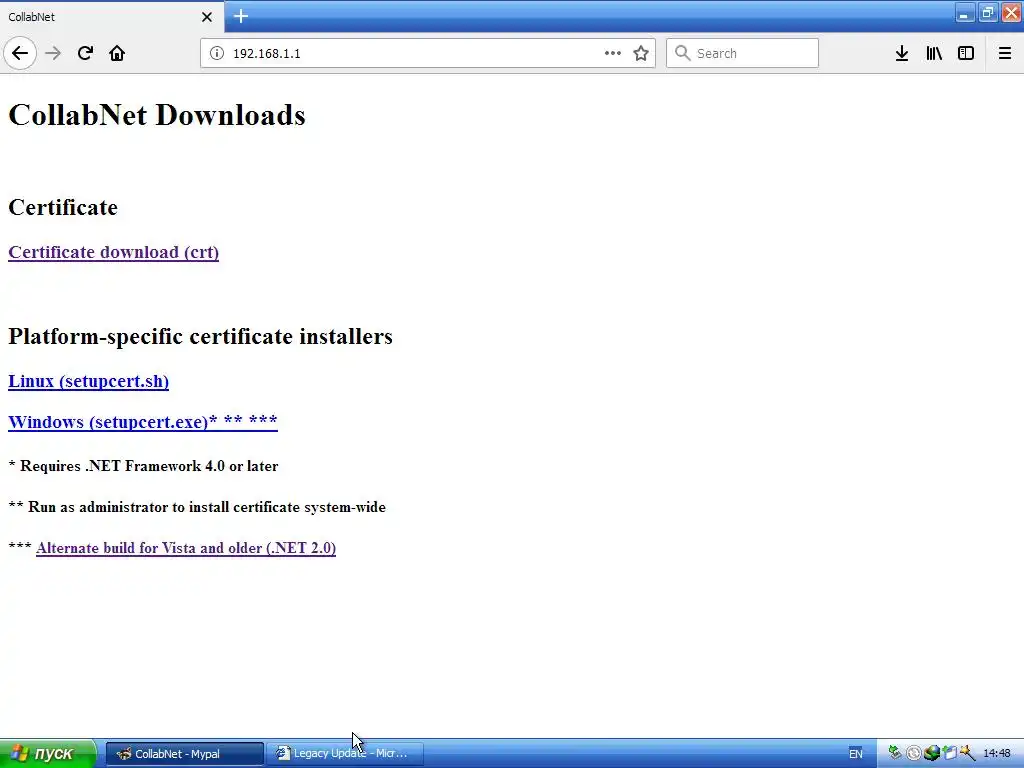The width and height of the screenshot is (1024, 768).
Task: Click the safely remove hardware tray icon
Action: pos(895,753)
